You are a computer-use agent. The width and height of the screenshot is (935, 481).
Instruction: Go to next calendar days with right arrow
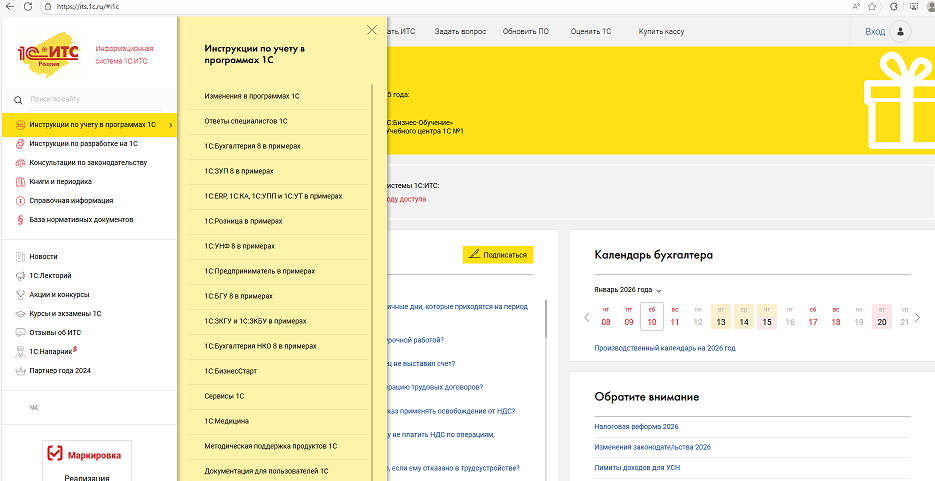918,318
